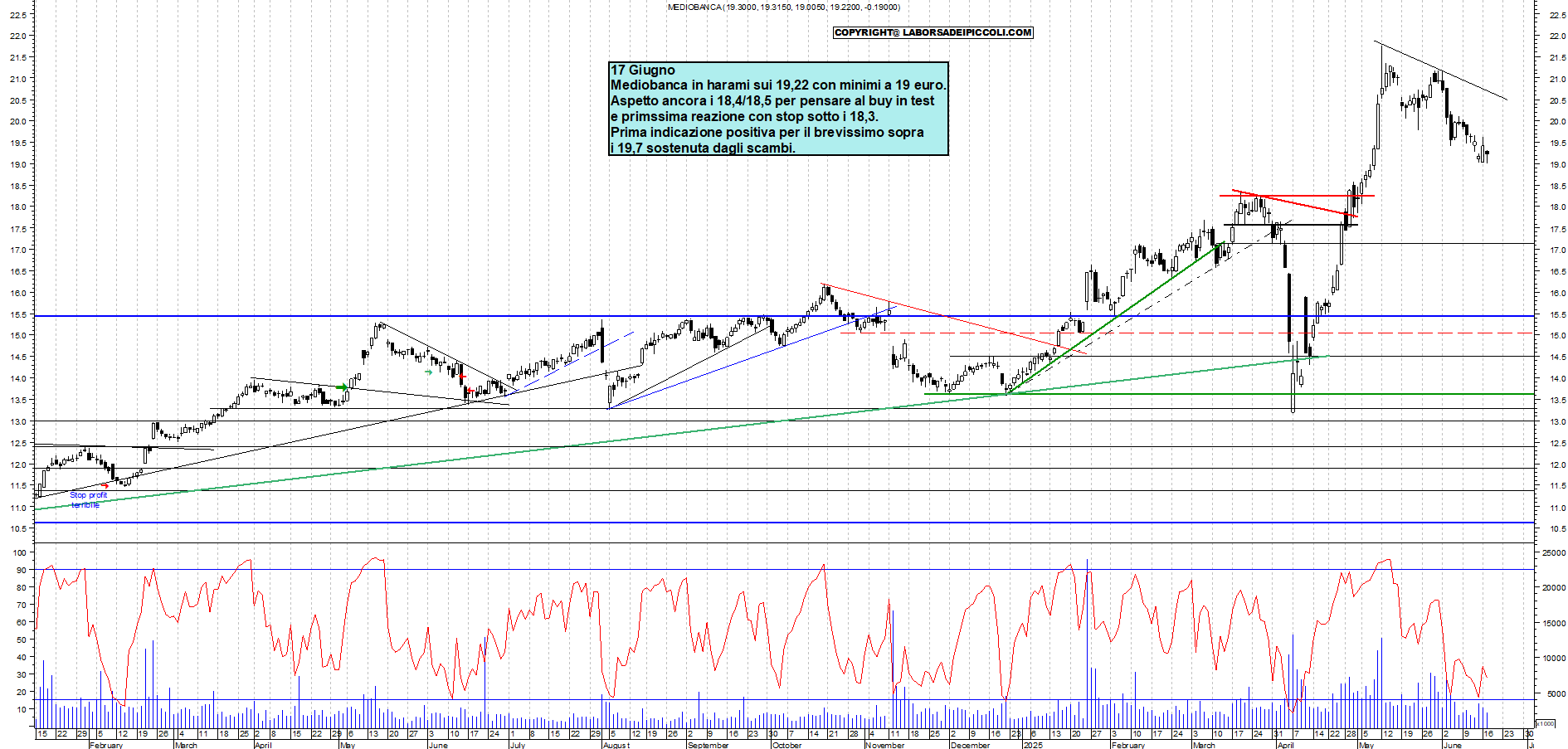Image resolution: width=1568 pixels, height=749 pixels.
Task: Click the 100 label on the oscillator scale
Action: [x=20, y=552]
